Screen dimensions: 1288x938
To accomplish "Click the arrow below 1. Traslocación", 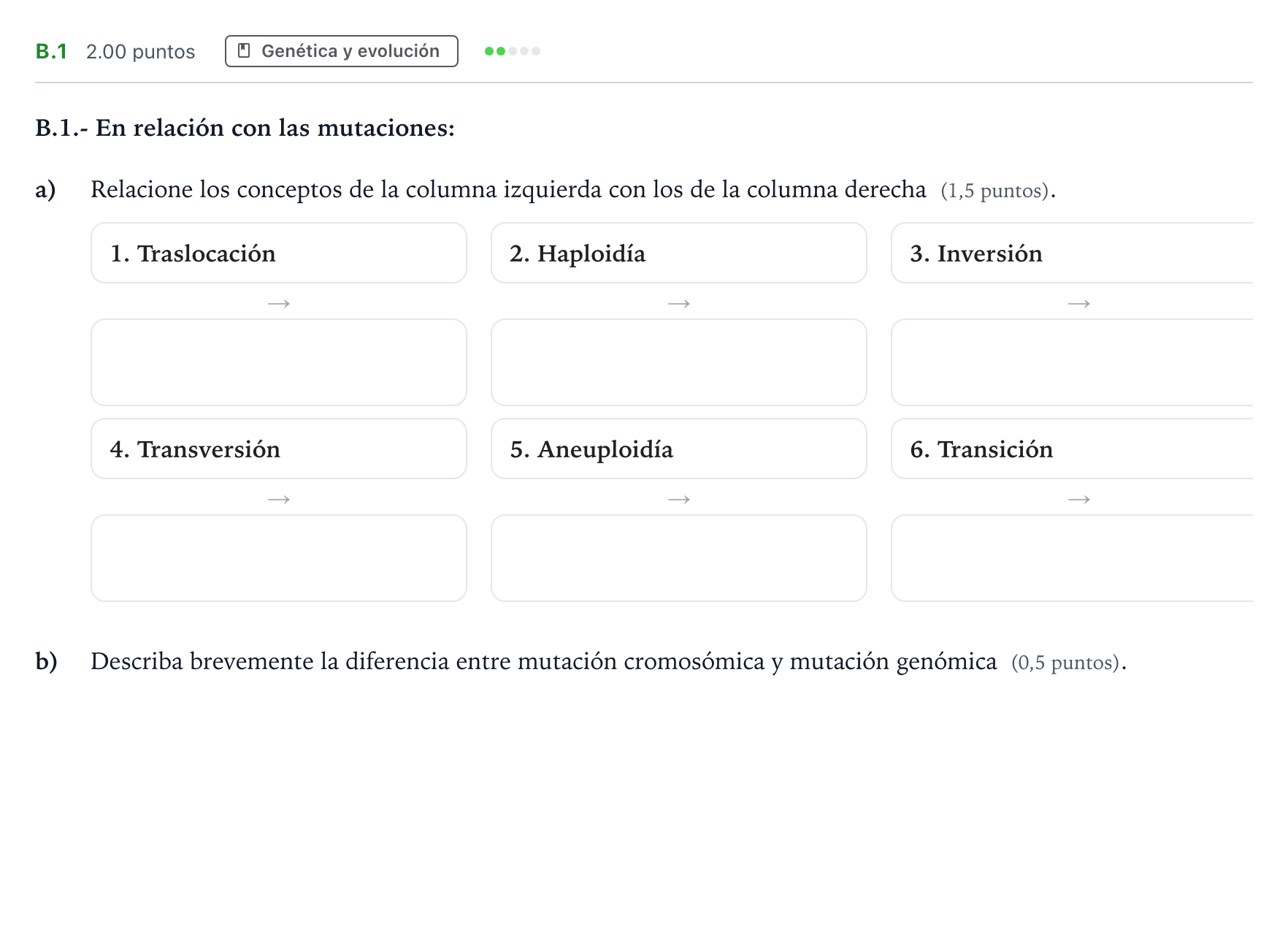I will pyautogui.click(x=279, y=303).
